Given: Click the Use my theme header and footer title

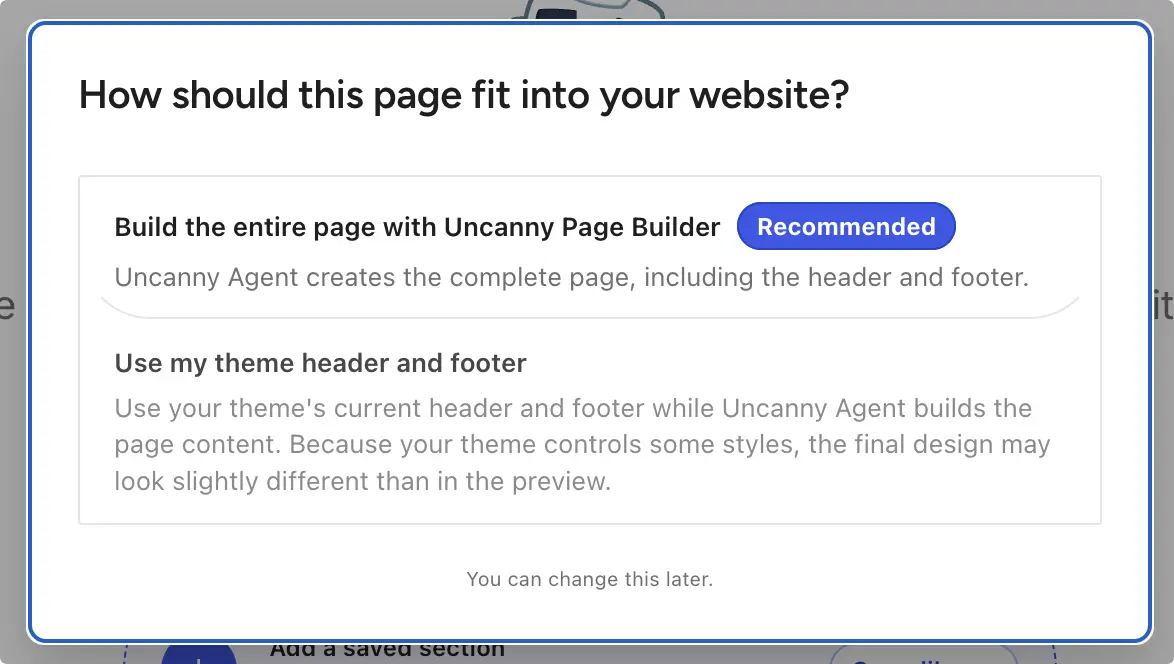Looking at the screenshot, I should [x=320, y=363].
